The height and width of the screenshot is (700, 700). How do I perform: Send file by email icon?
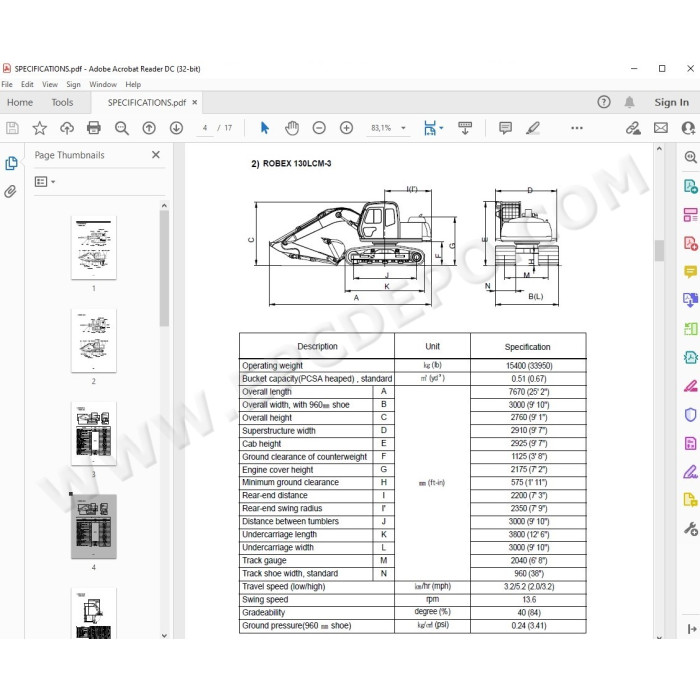click(661, 128)
